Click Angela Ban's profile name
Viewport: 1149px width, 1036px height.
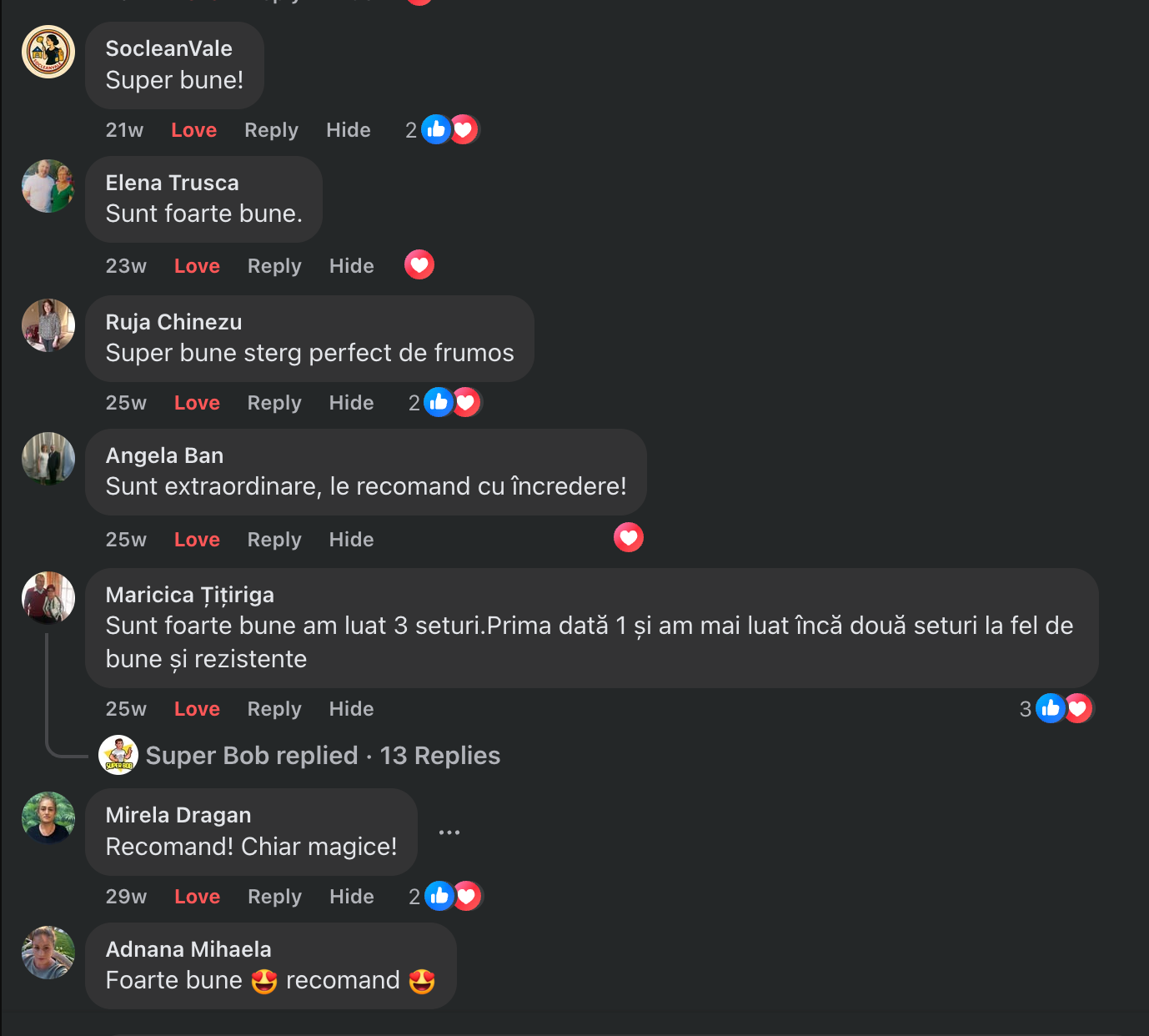click(x=164, y=455)
